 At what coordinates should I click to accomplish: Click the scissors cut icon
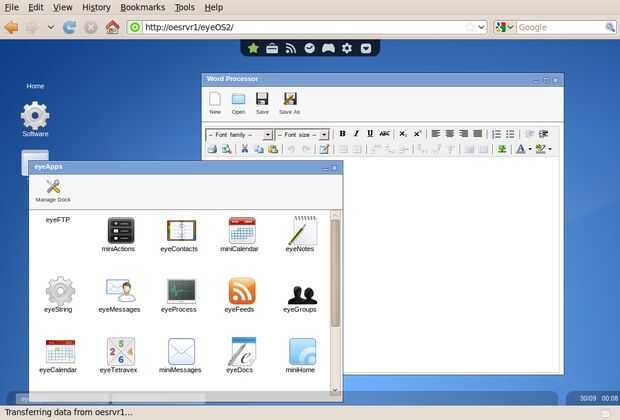245,149
